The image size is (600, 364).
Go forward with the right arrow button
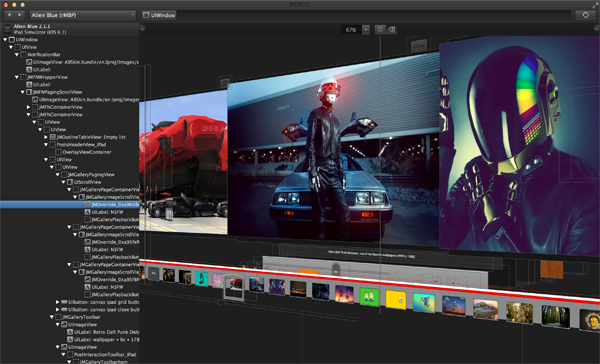pos(20,15)
